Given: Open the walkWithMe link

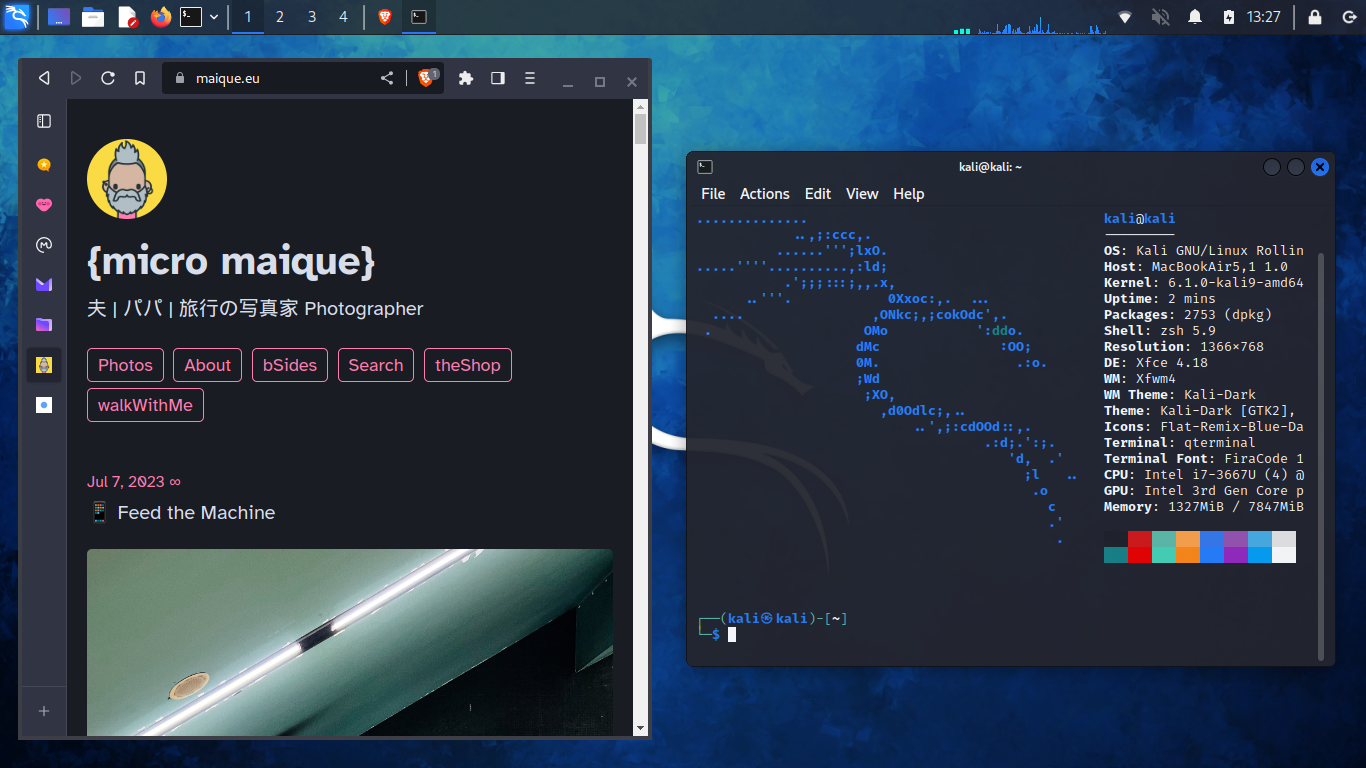Looking at the screenshot, I should click(x=145, y=405).
